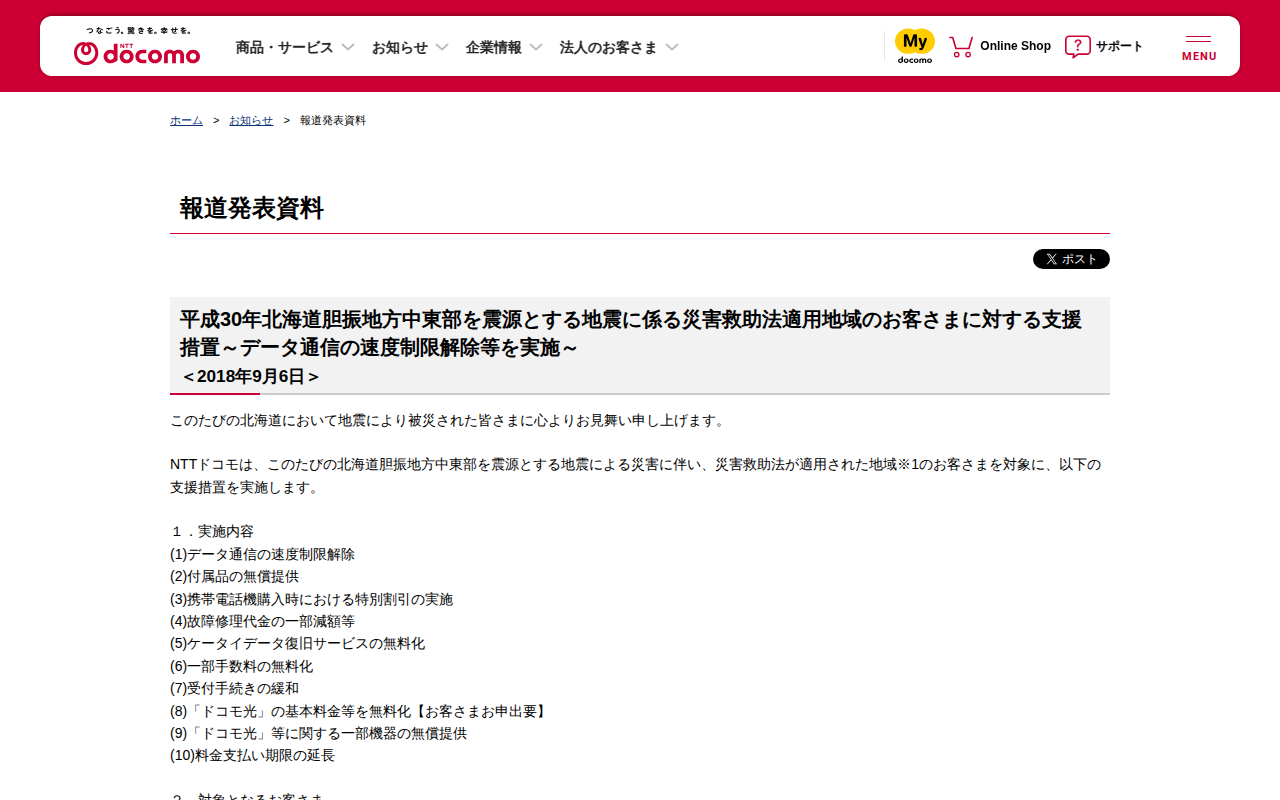Viewport: 1280px width, 800px height.
Task: Expand the お知らせ dropdown chevron
Action: click(442, 47)
